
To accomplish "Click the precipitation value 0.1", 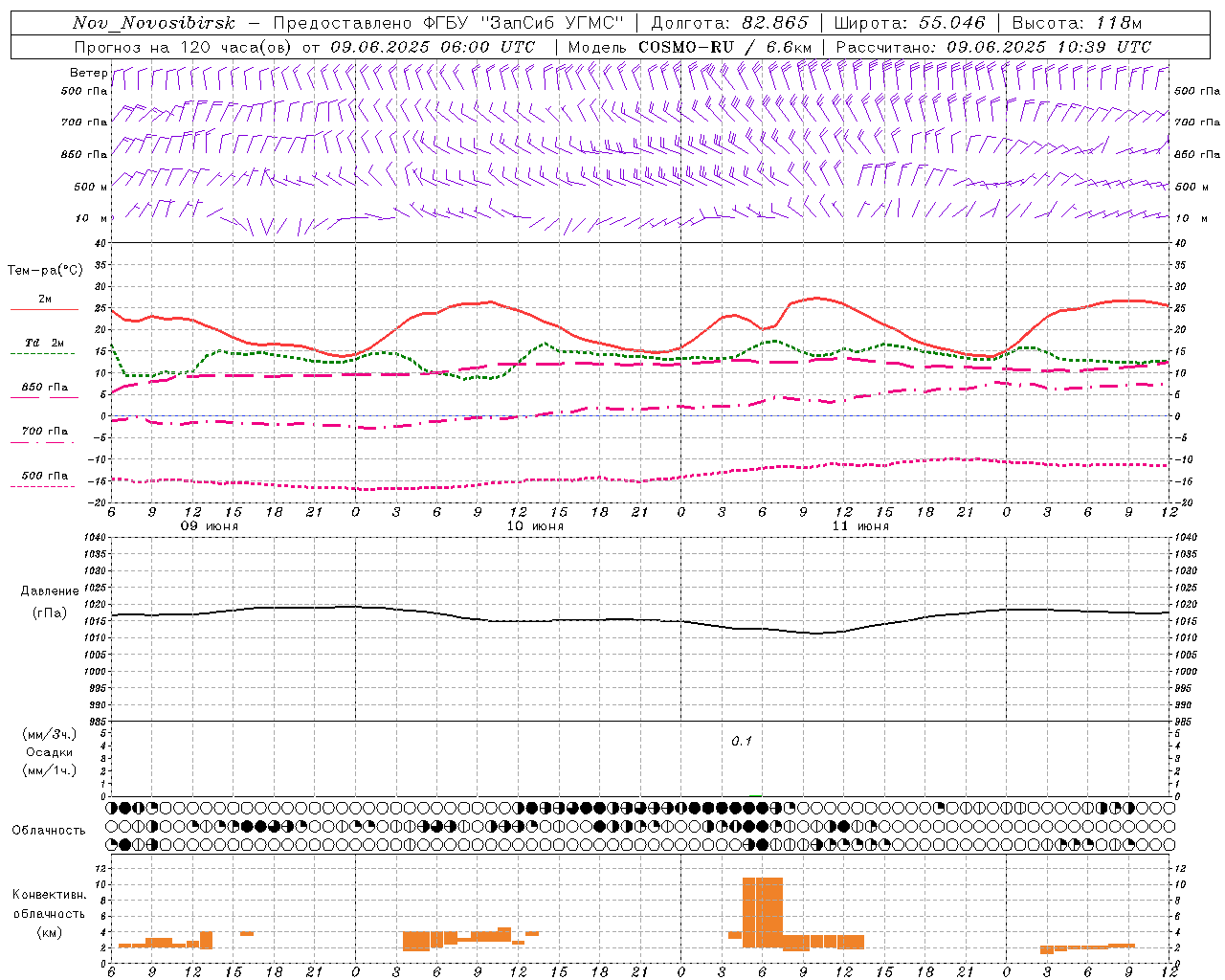I will tap(742, 742).
